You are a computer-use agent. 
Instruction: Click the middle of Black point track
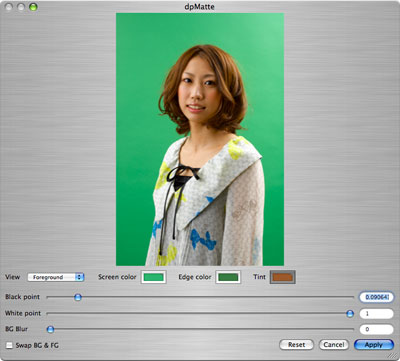pyautogui.click(x=200, y=297)
